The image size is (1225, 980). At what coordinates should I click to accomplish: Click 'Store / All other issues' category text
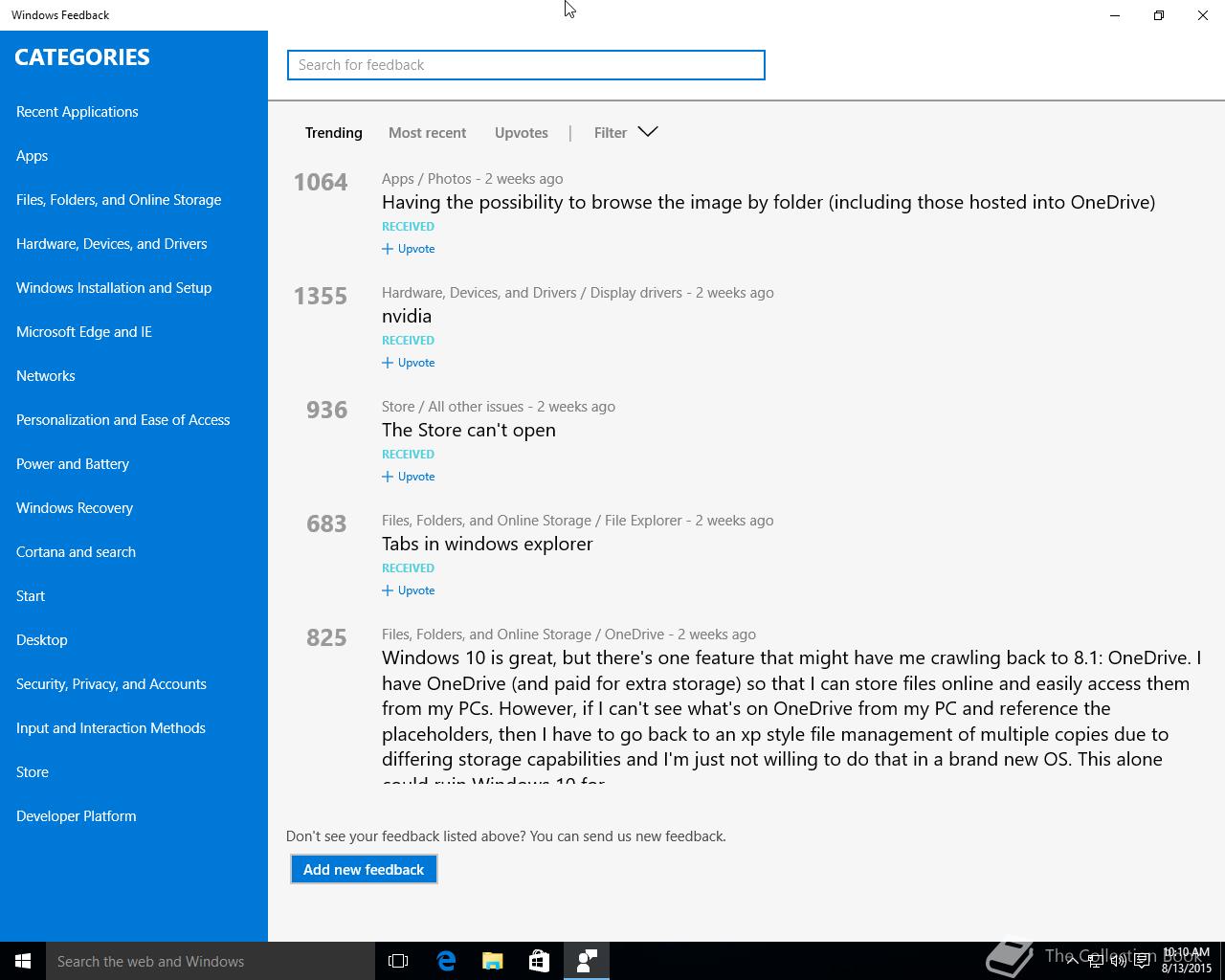pos(453,407)
